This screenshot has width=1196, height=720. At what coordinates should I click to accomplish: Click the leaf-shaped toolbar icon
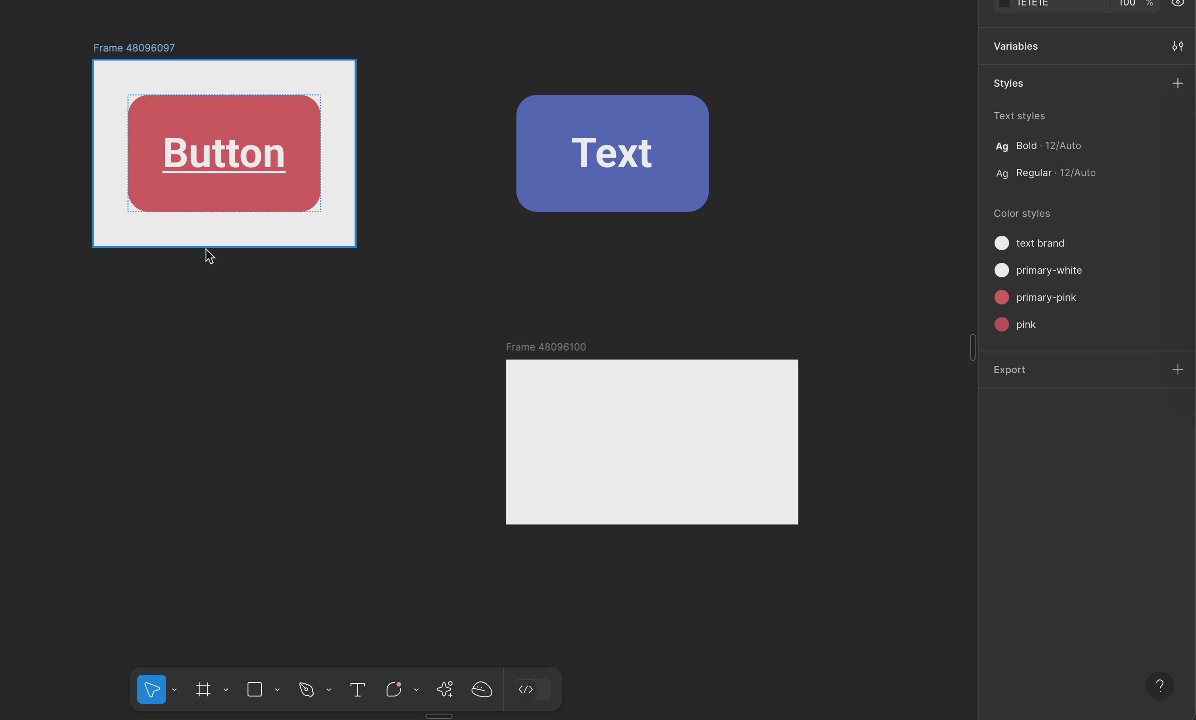pyautogui.click(x=482, y=689)
